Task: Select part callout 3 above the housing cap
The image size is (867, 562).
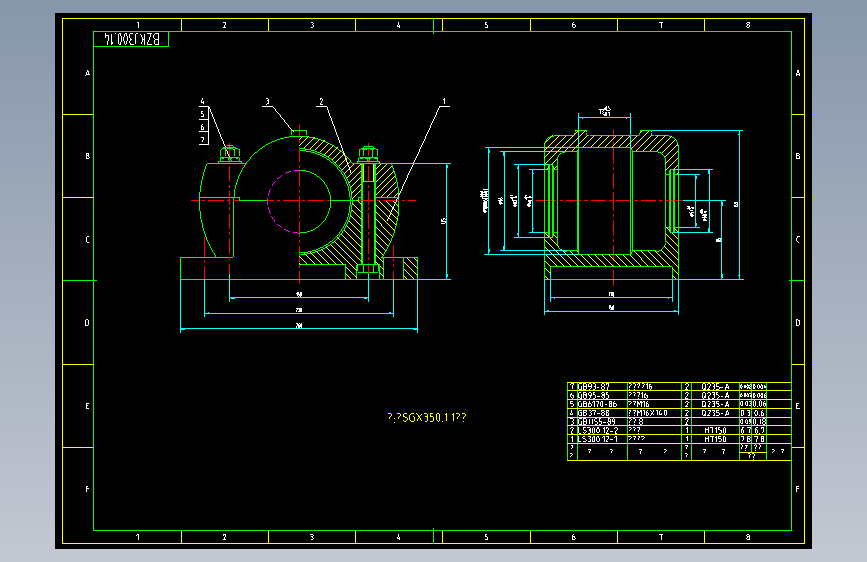Action: 268,102
